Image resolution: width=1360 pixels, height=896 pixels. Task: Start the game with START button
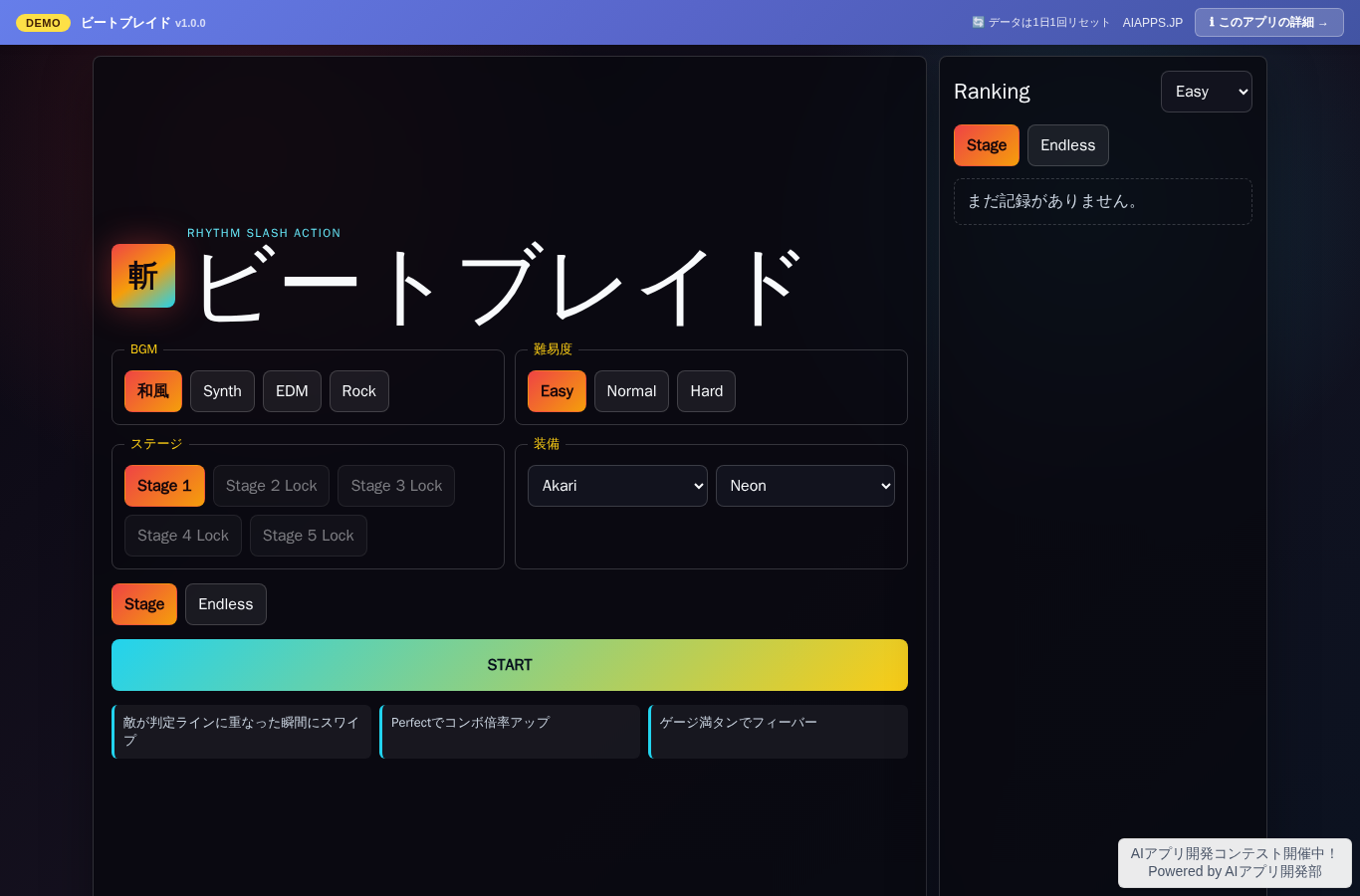(510, 665)
